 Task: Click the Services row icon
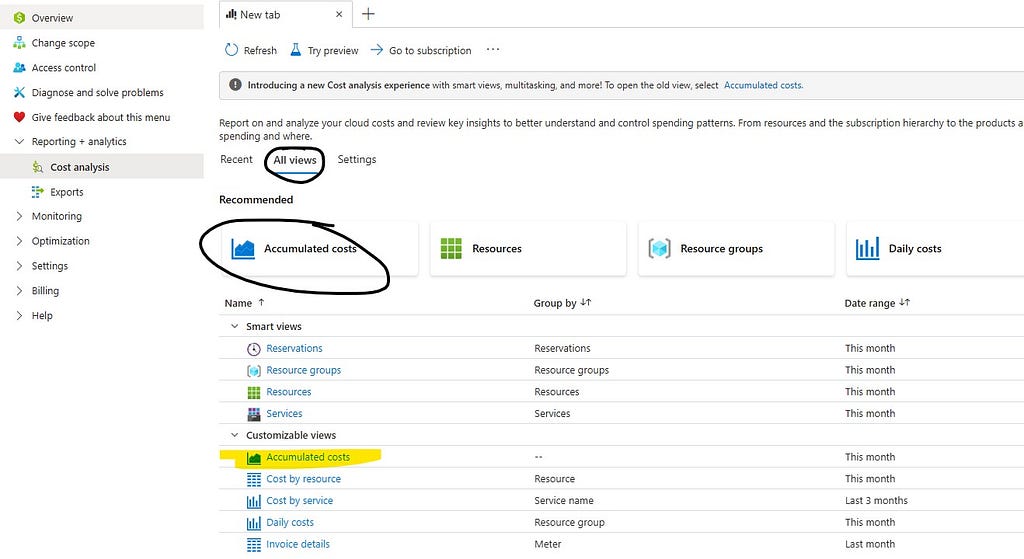(x=254, y=414)
